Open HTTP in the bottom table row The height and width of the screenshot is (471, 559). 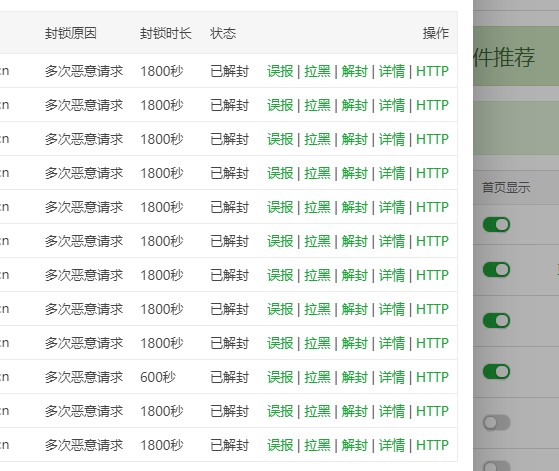tap(432, 445)
